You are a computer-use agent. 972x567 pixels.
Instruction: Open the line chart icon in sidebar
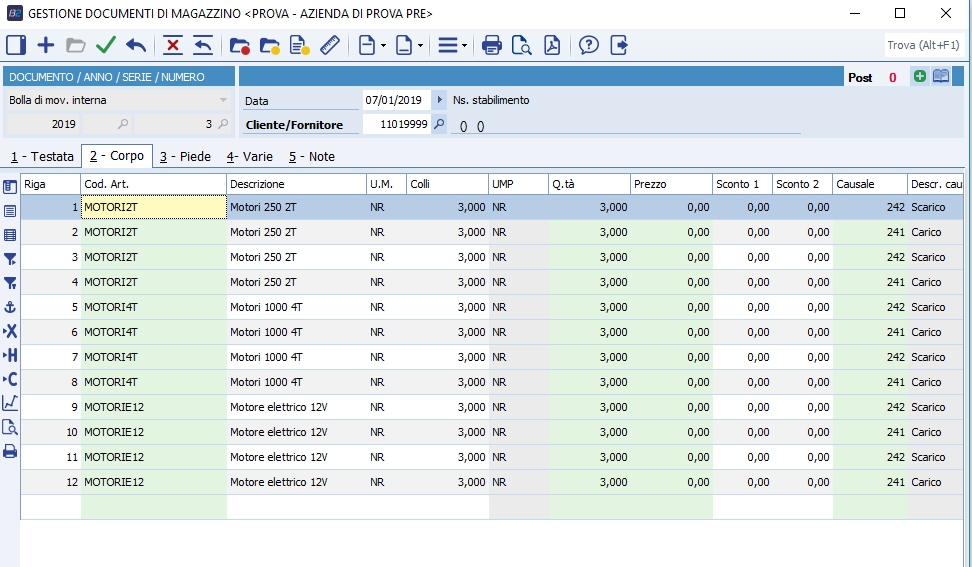pos(10,403)
